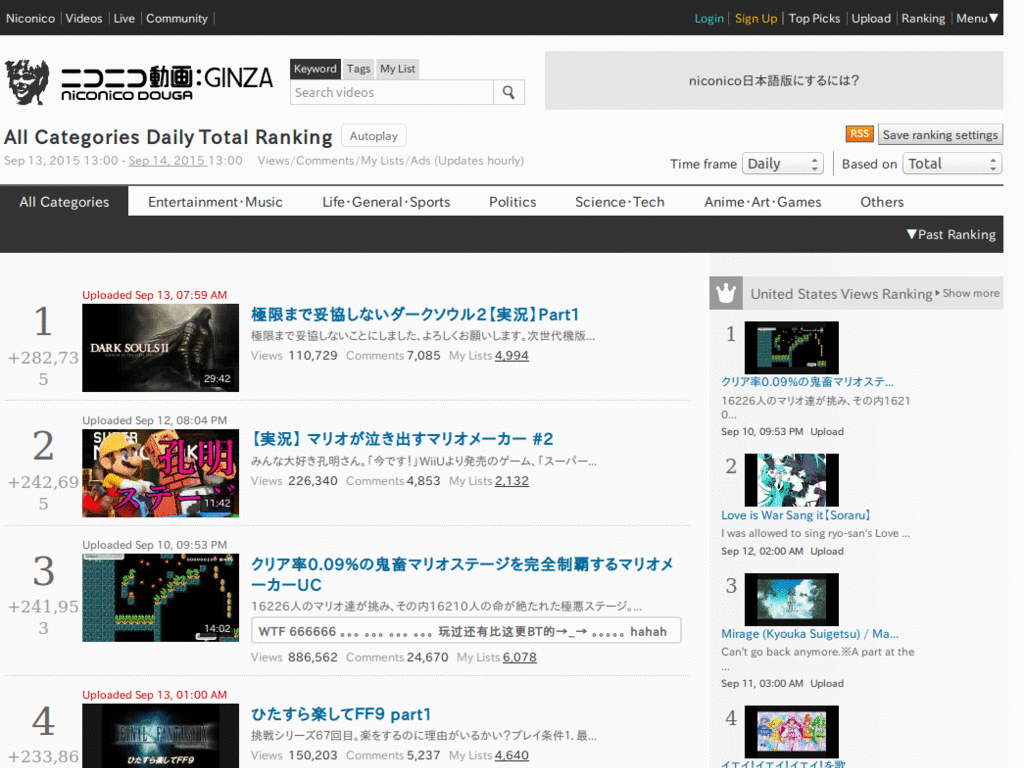This screenshot has height=768, width=1024.
Task: Open the Based on Total dropdown
Action: pos(951,162)
